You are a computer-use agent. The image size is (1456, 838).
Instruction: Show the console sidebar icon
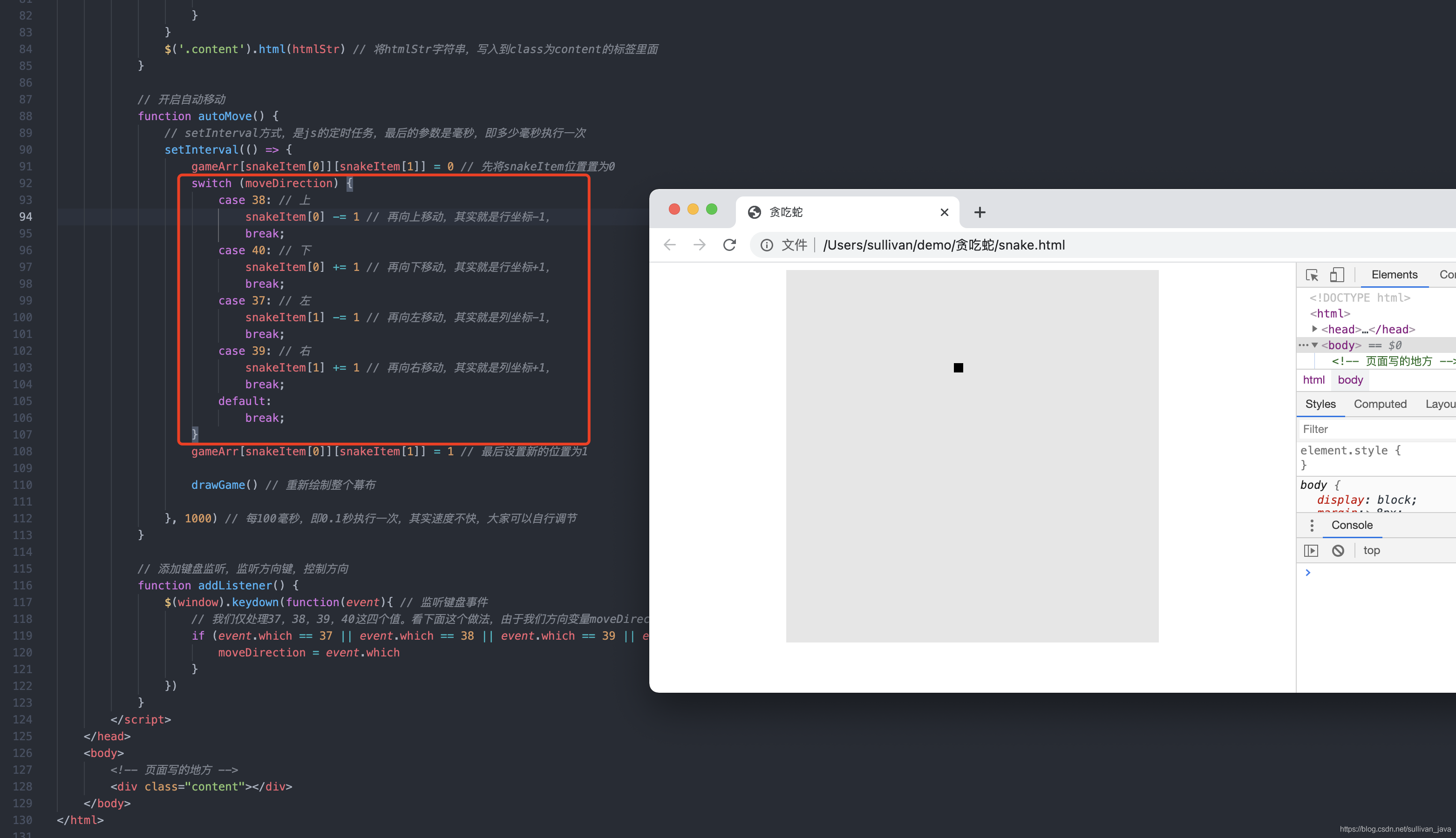(x=1311, y=551)
